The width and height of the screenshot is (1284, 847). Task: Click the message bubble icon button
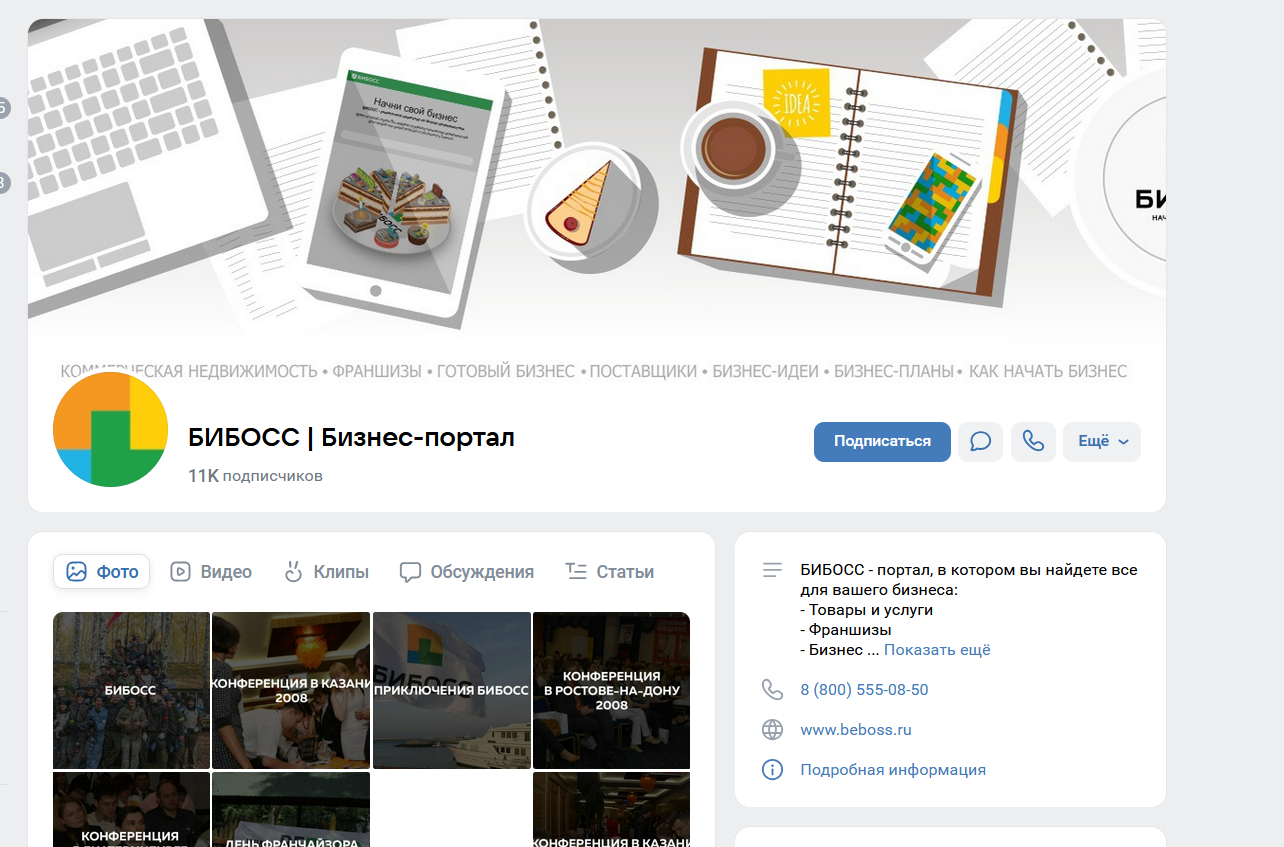(x=980, y=442)
